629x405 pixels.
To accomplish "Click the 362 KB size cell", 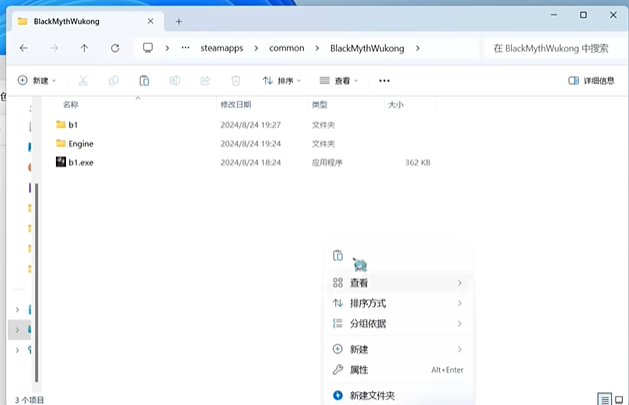I will pos(418,162).
